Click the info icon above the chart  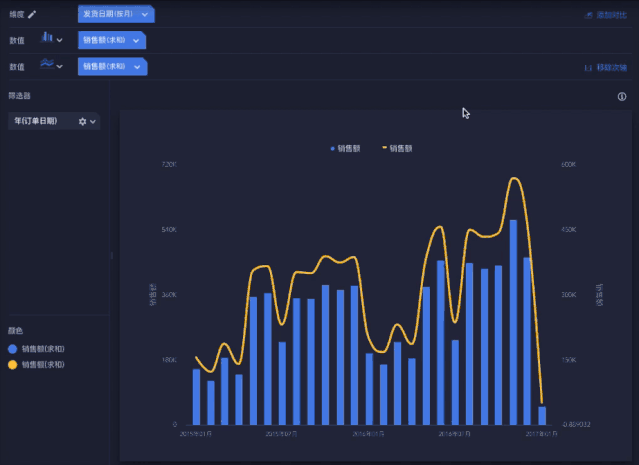pyautogui.click(x=622, y=97)
